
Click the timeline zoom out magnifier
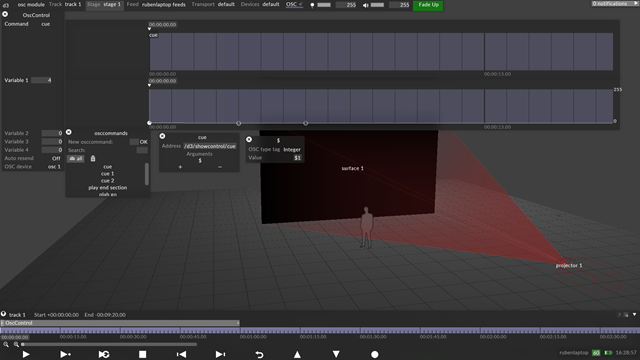6,344
